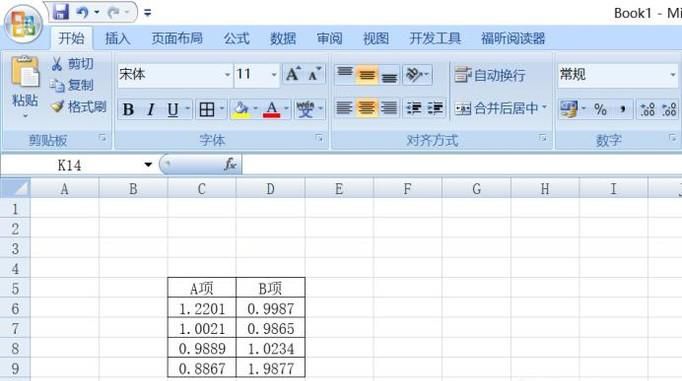
Task: Undo the last action
Action: 82,12
